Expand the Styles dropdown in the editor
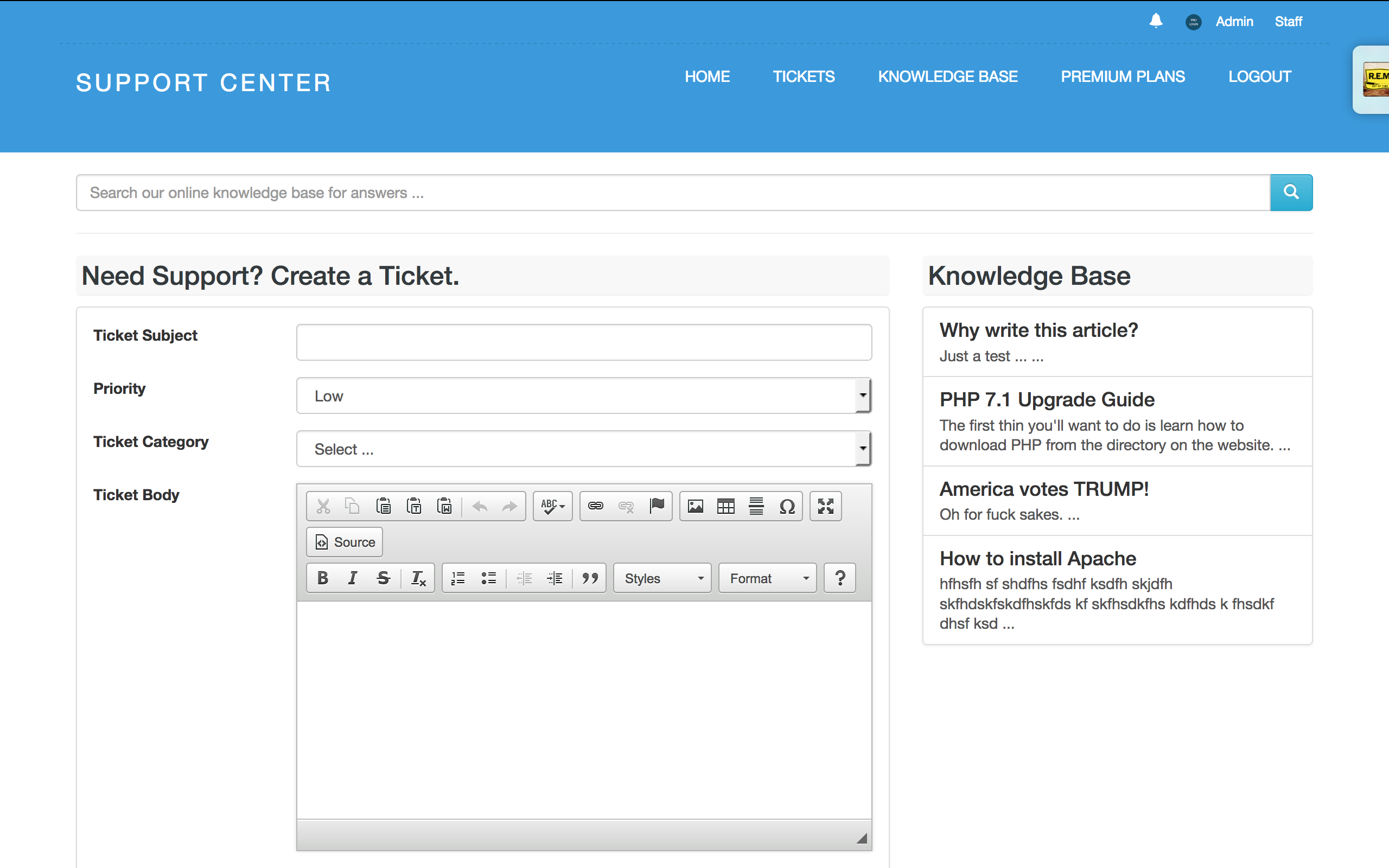This screenshot has height=868, width=1389. (662, 578)
